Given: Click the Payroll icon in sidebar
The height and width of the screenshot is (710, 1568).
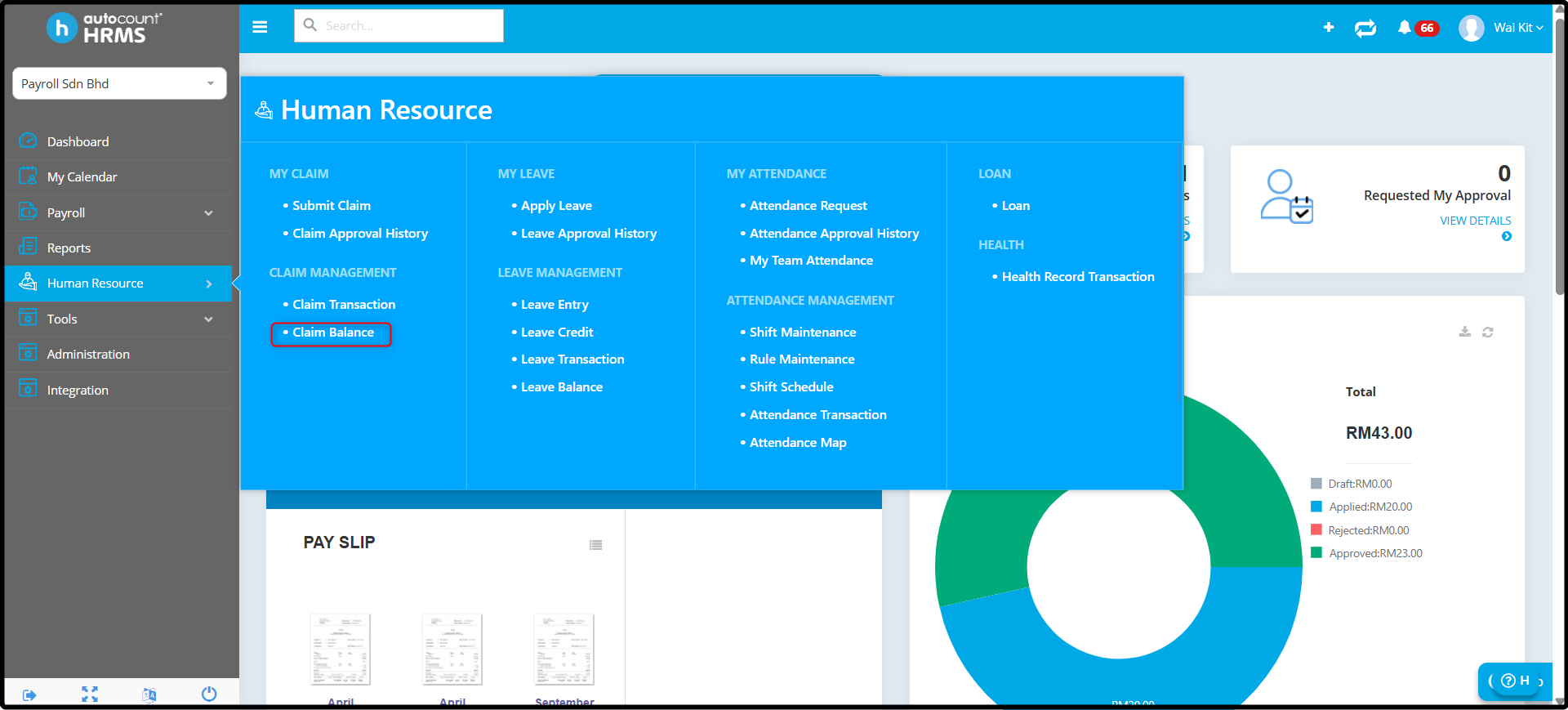Looking at the screenshot, I should coord(28,212).
